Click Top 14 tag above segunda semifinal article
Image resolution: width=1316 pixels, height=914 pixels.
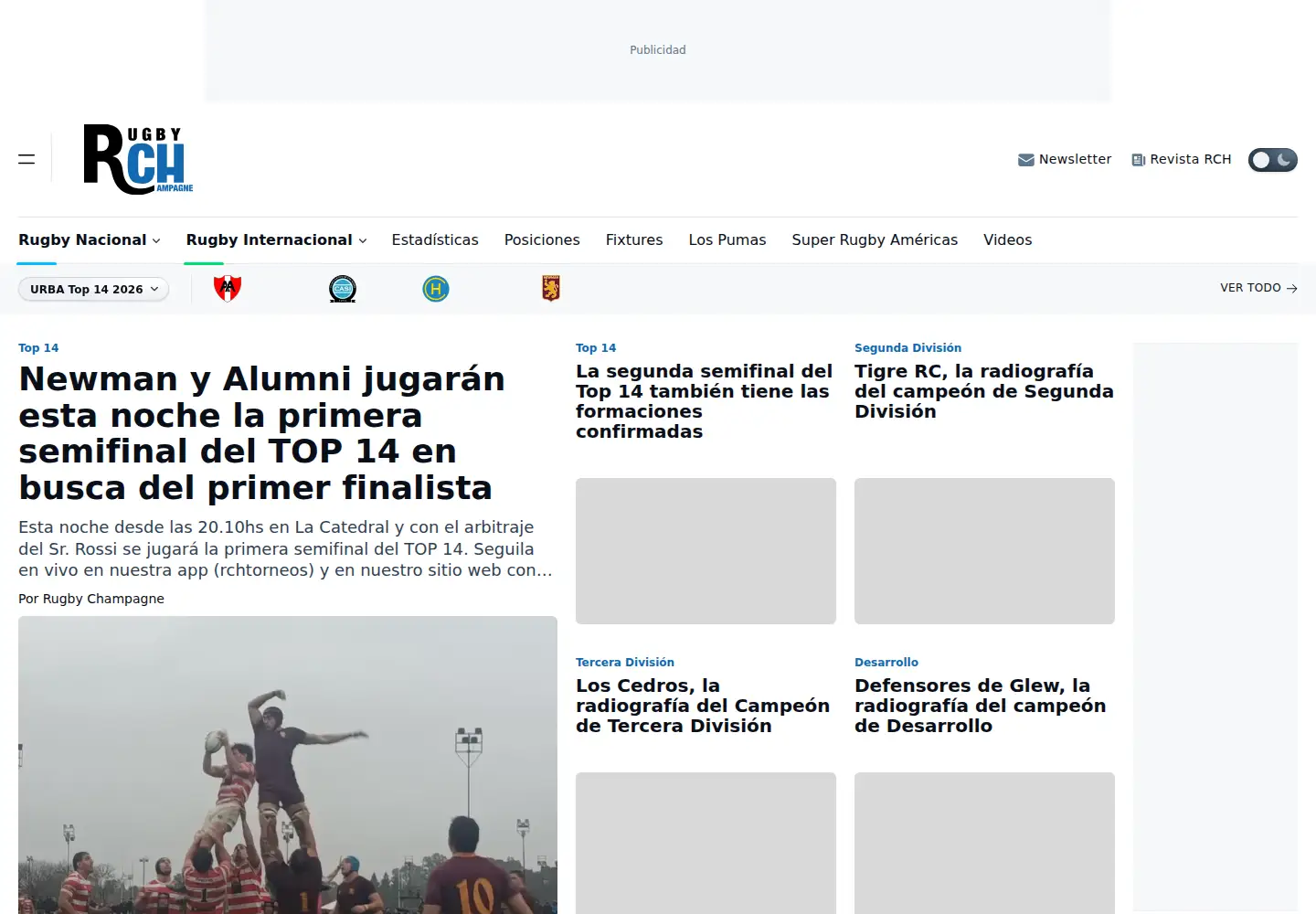[596, 348]
